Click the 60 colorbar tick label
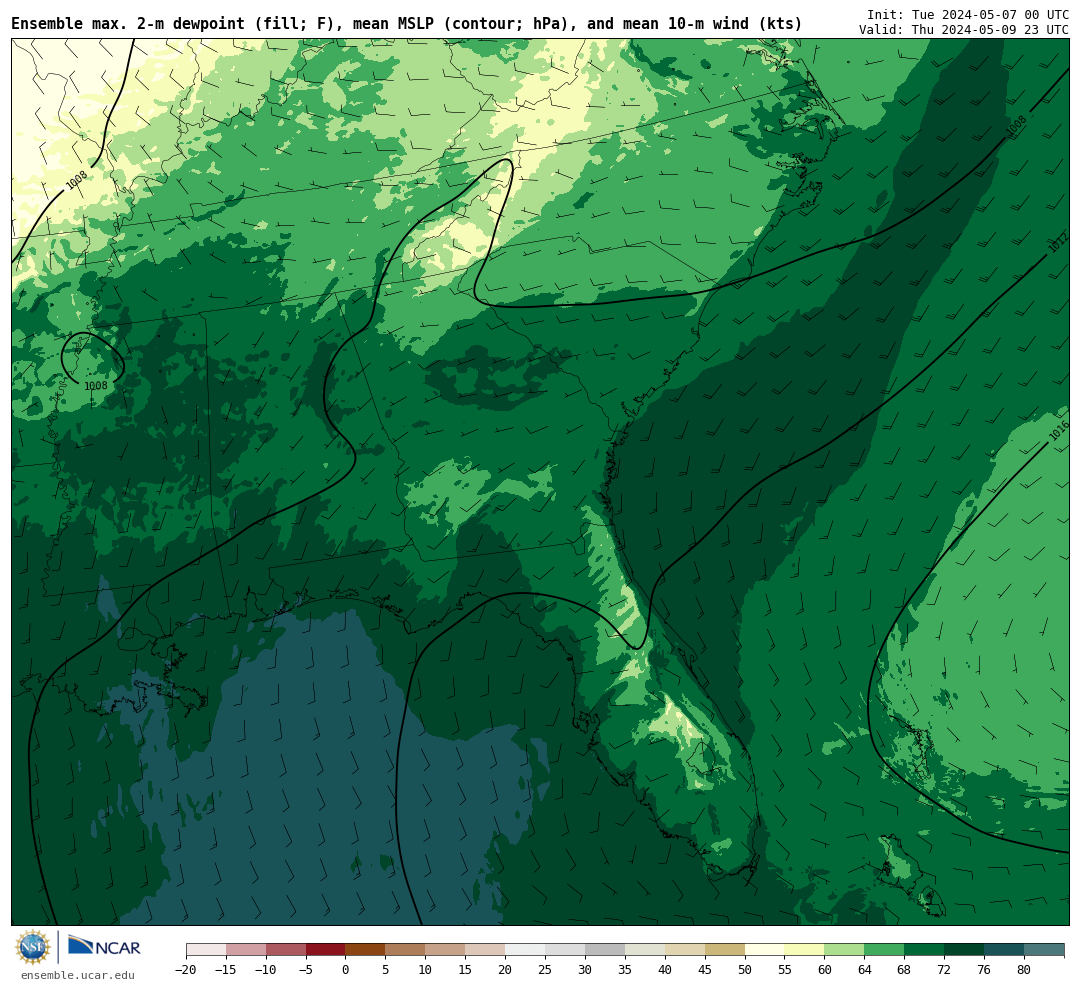1080x988 pixels. (824, 969)
